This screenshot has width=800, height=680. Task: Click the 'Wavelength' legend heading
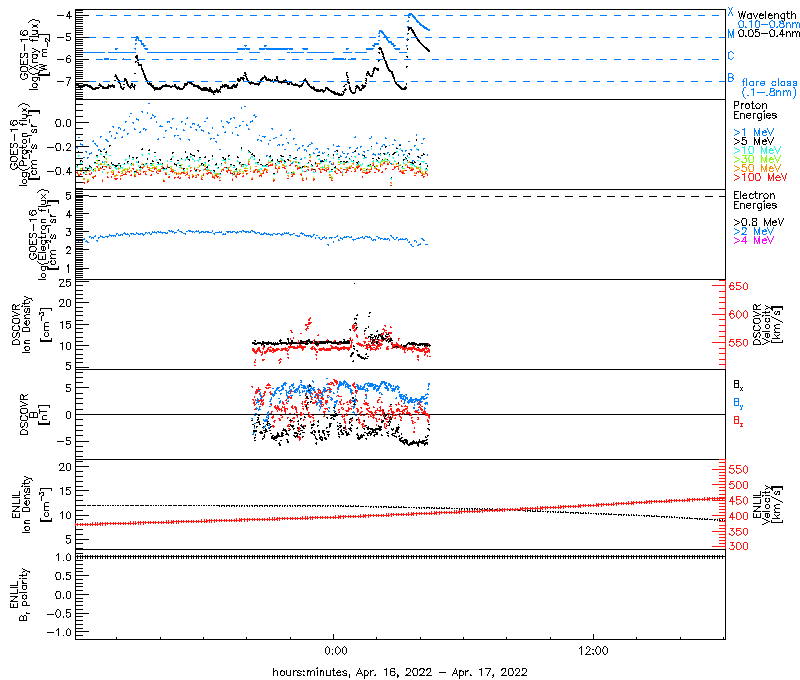click(x=767, y=15)
